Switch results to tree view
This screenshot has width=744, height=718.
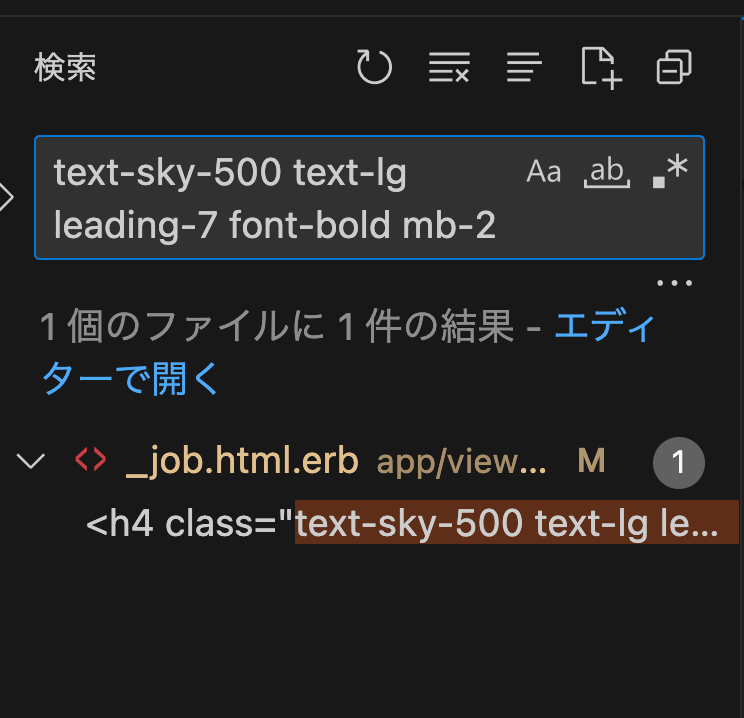click(x=523, y=67)
